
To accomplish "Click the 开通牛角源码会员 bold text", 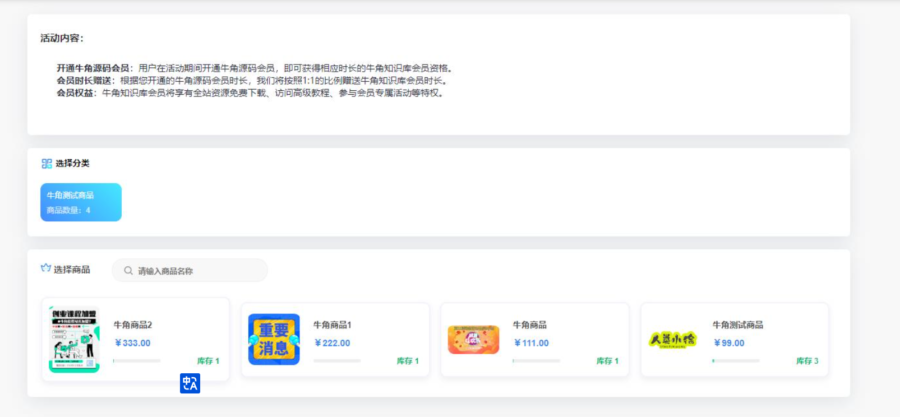I will pos(93,68).
